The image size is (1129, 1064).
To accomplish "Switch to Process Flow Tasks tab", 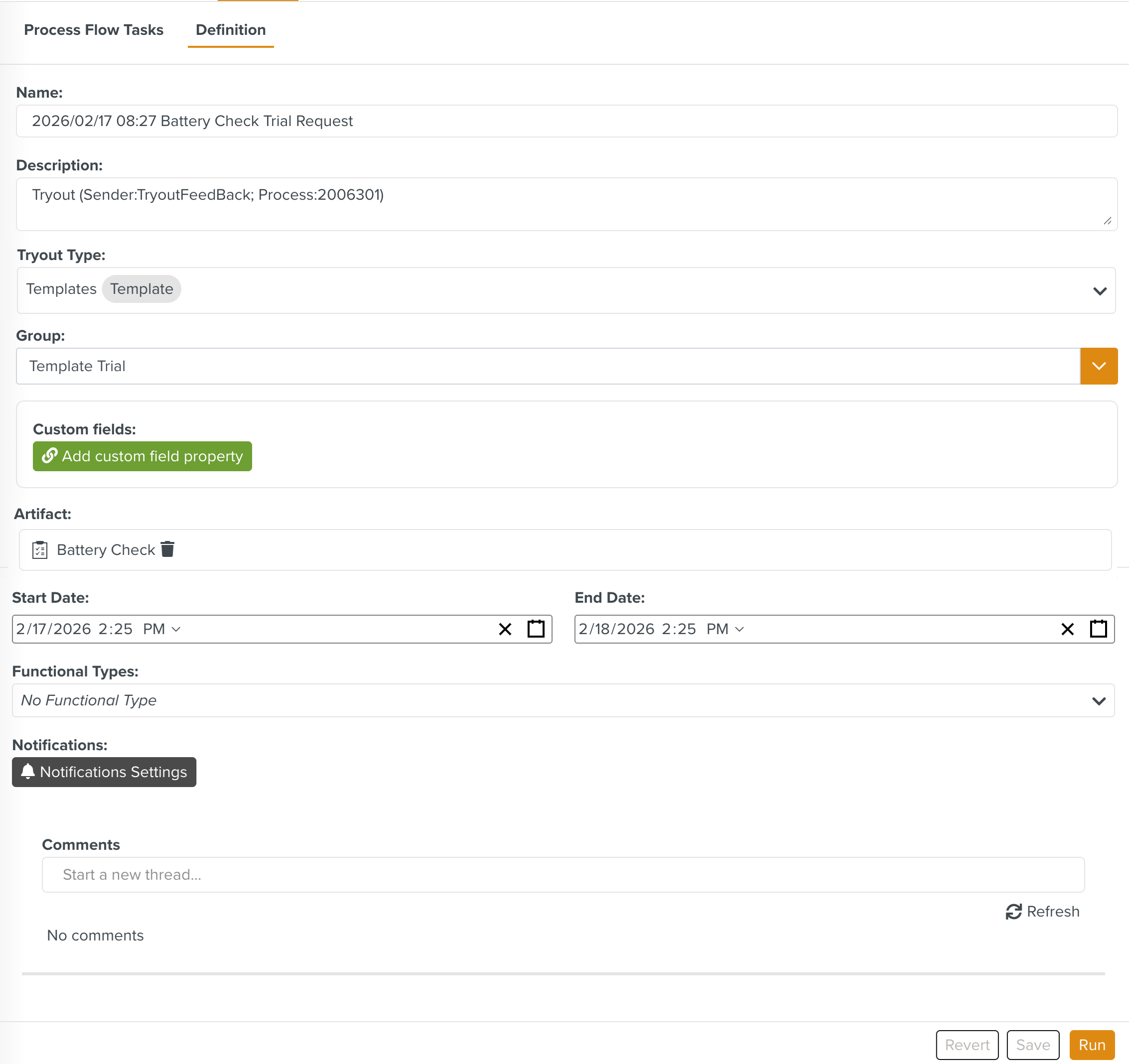I will [94, 30].
